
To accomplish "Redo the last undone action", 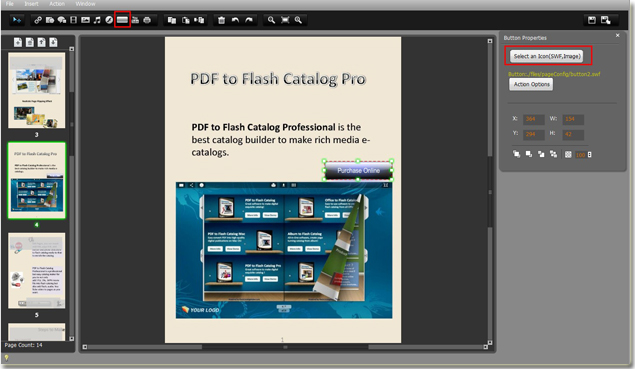I will pyautogui.click(x=249, y=20).
